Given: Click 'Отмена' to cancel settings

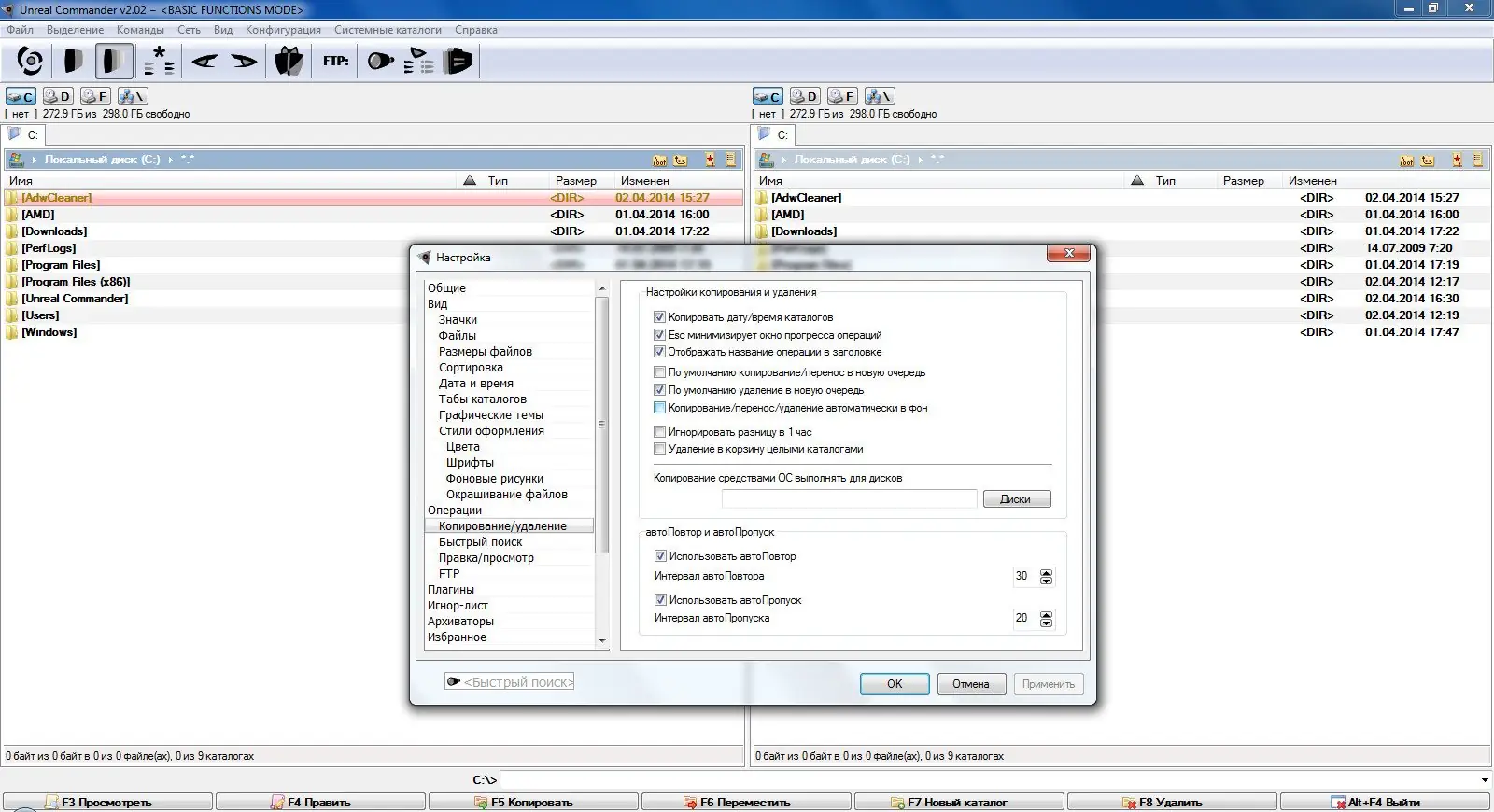Looking at the screenshot, I should (971, 684).
